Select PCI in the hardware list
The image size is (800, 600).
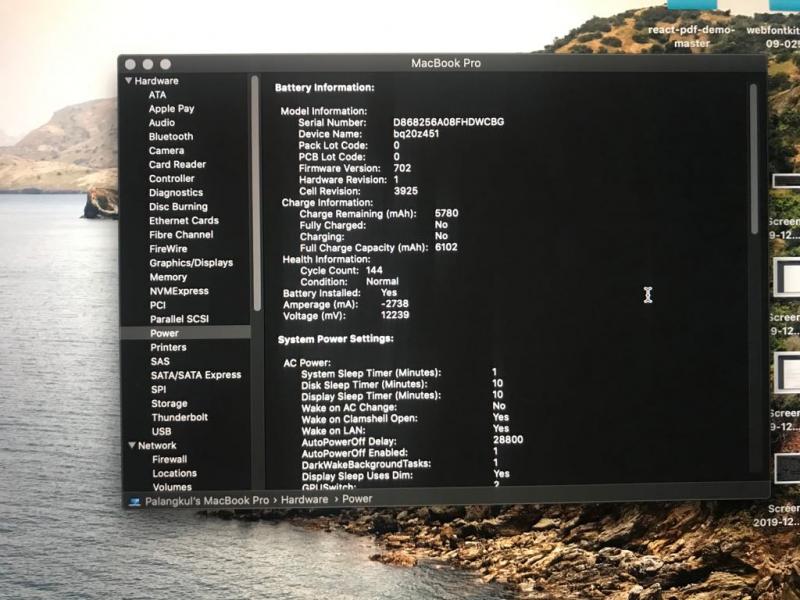pos(158,305)
